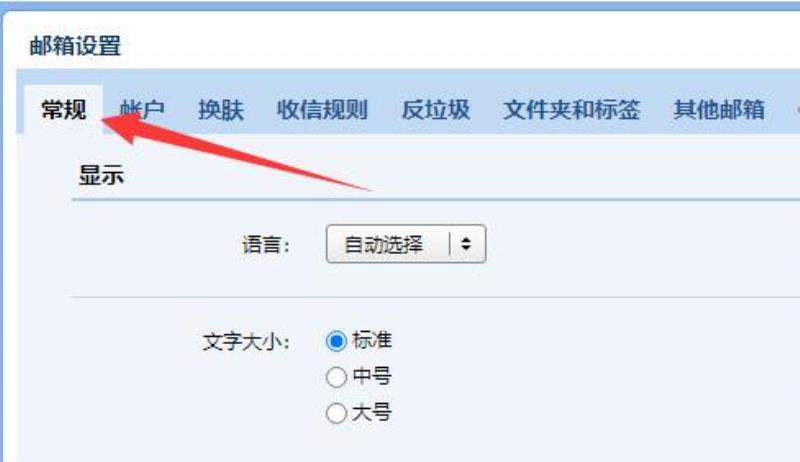The width and height of the screenshot is (800, 462).
Task: Switch to the 常规 tab
Action: pos(64,109)
